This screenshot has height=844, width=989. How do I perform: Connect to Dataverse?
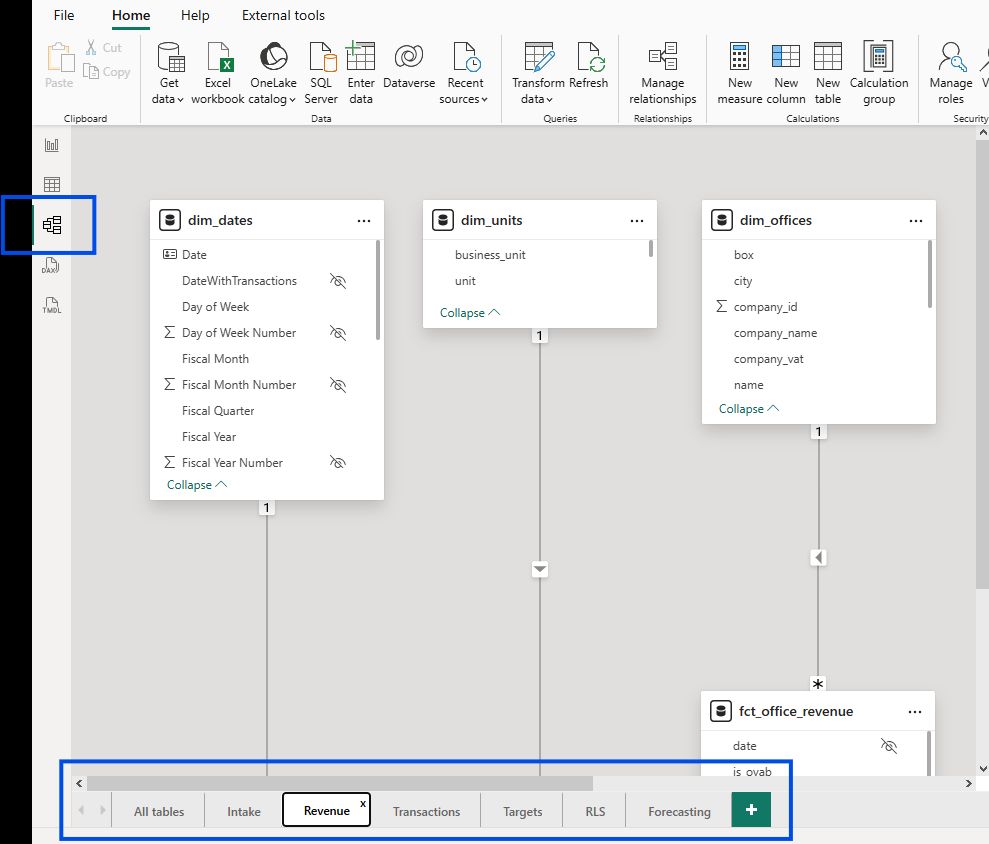[409, 66]
